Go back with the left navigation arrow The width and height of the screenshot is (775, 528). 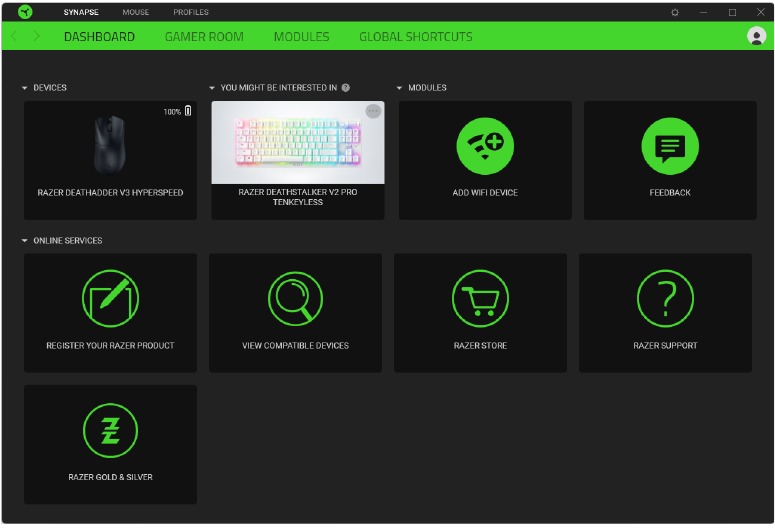pyautogui.click(x=14, y=36)
